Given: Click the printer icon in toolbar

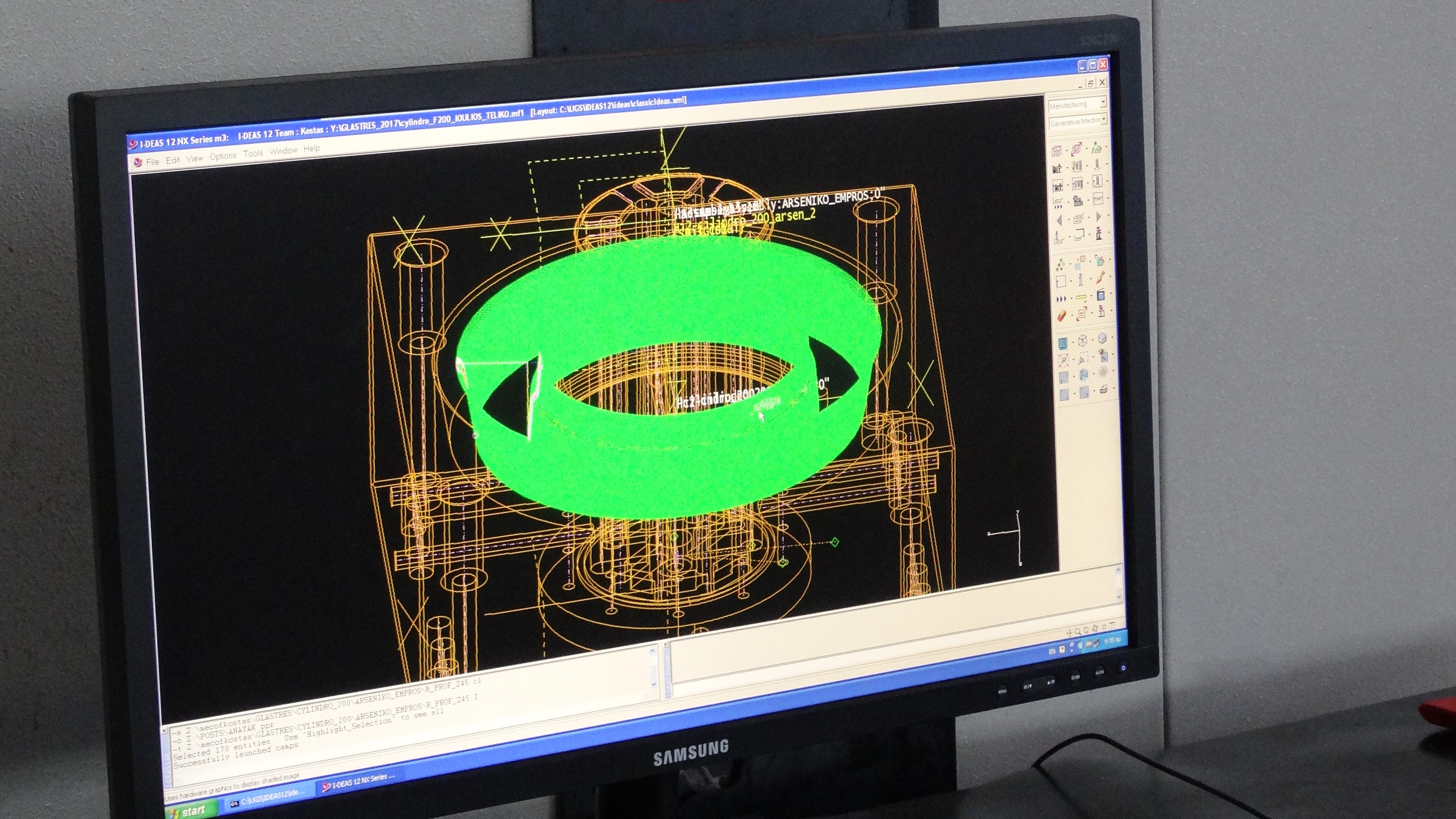Looking at the screenshot, I should coord(1104,389).
